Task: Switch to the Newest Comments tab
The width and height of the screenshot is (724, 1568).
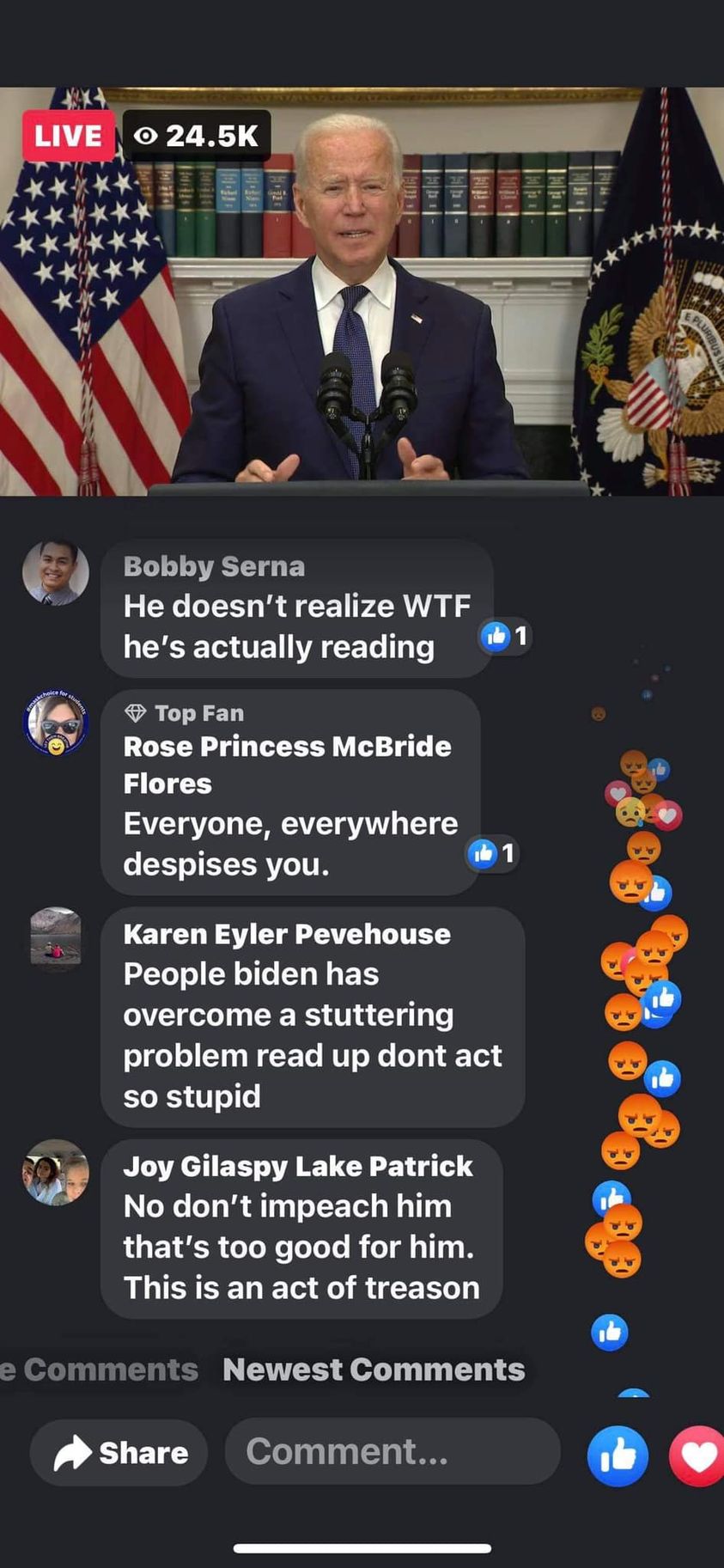Action: click(374, 1370)
